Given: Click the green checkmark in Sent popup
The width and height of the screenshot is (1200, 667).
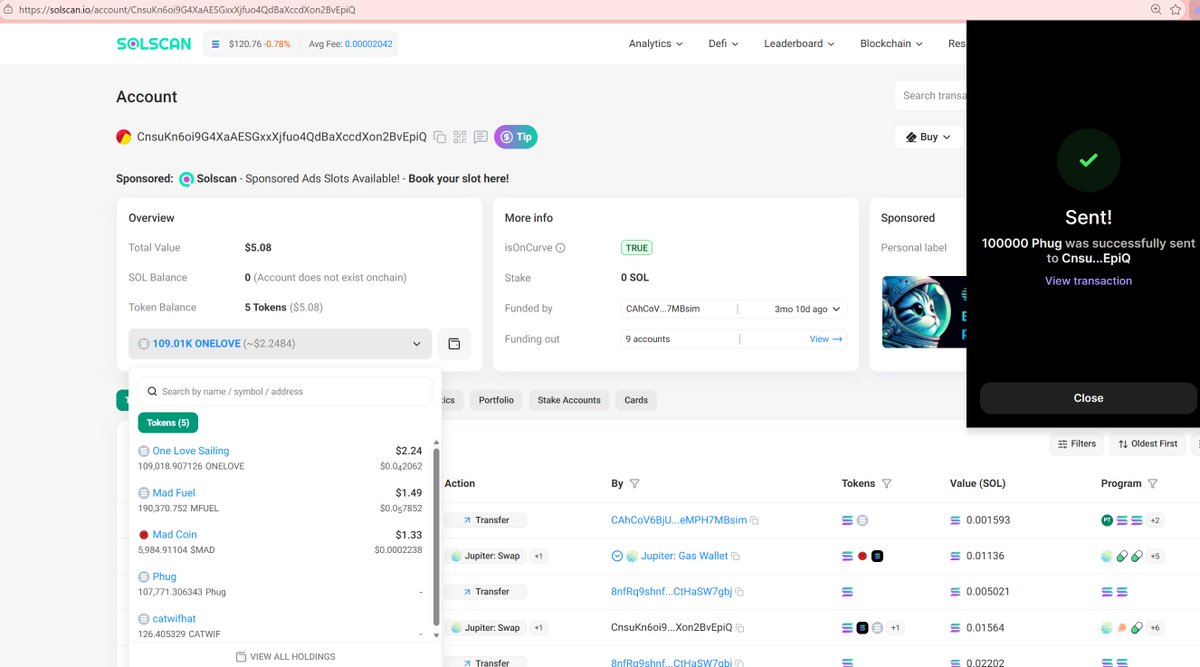Looking at the screenshot, I should coord(1088,160).
